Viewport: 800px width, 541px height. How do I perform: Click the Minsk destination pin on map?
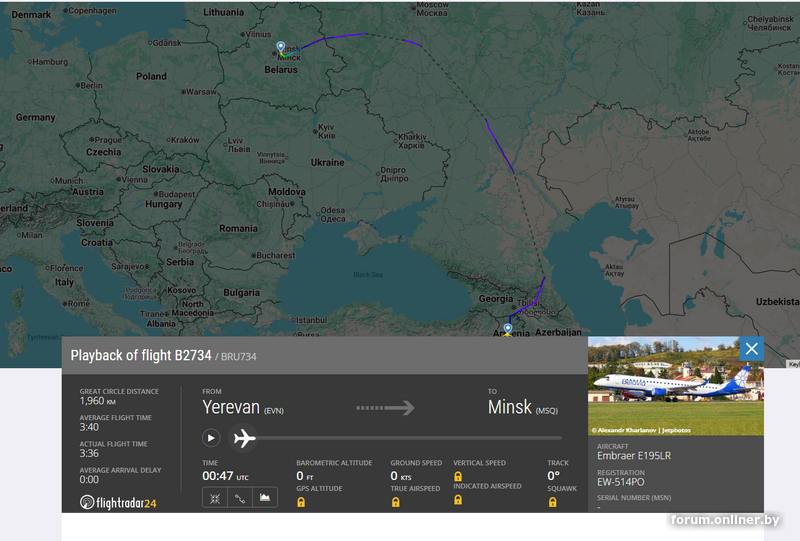click(x=280, y=46)
